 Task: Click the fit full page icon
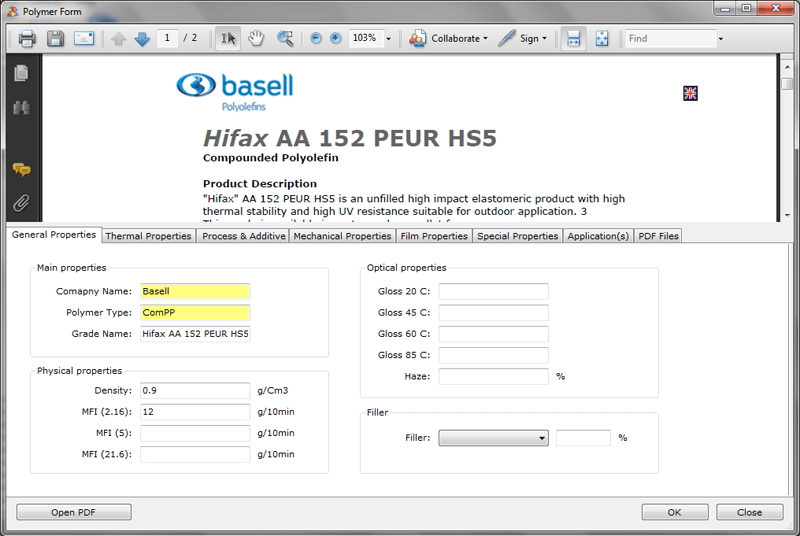602,39
